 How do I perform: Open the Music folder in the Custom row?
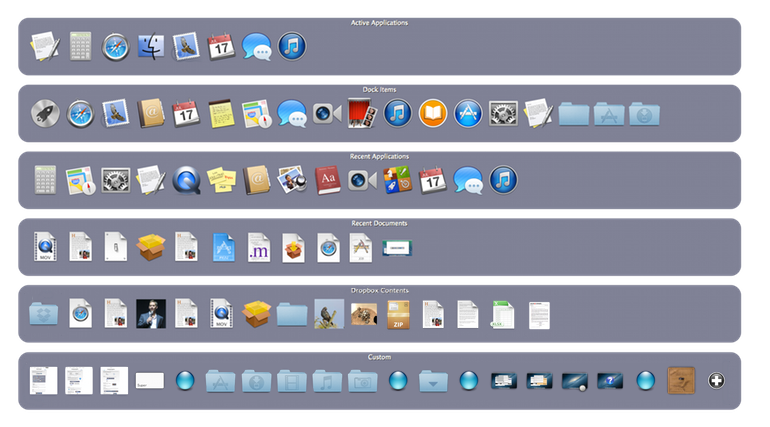coord(327,381)
